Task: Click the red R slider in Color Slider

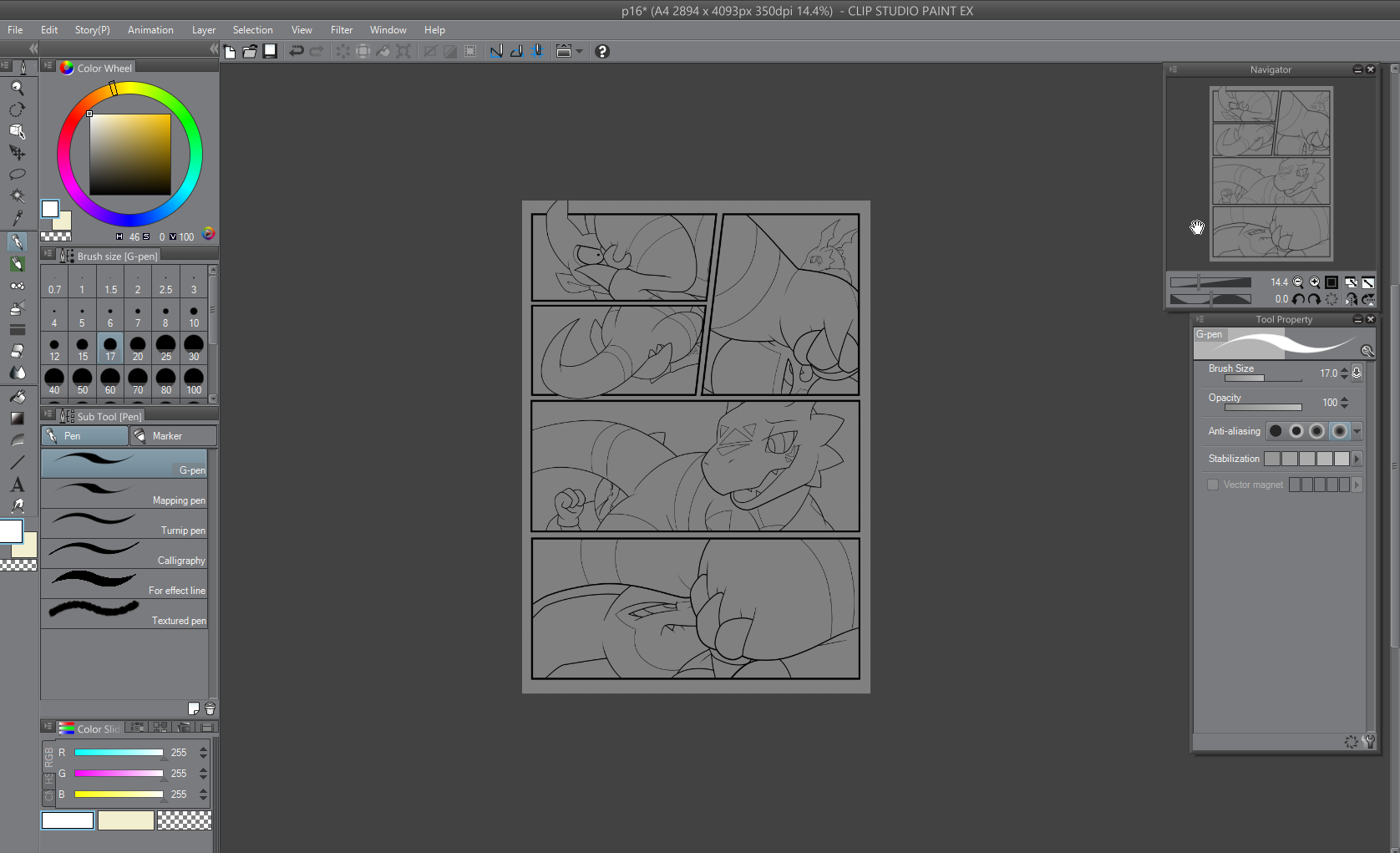Action: click(119, 753)
